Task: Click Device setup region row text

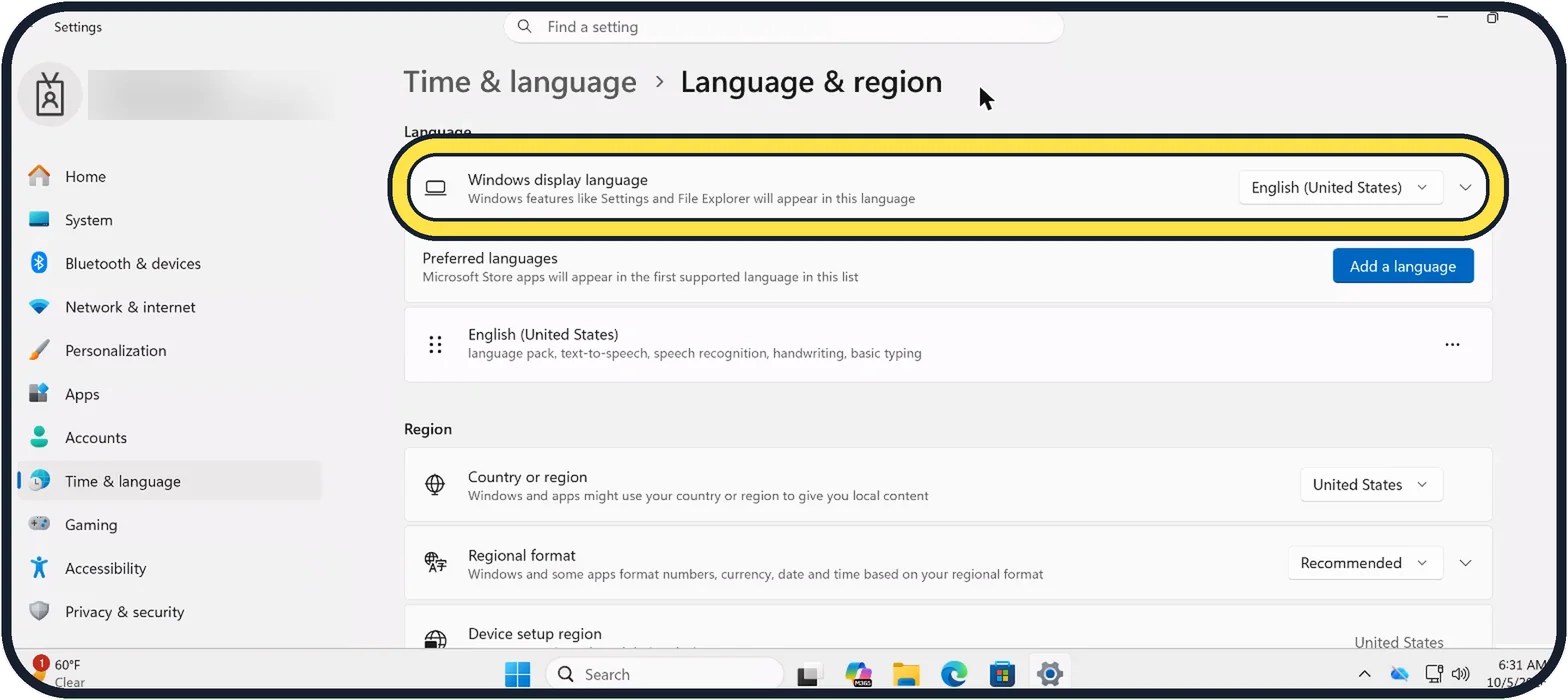Action: [x=535, y=634]
